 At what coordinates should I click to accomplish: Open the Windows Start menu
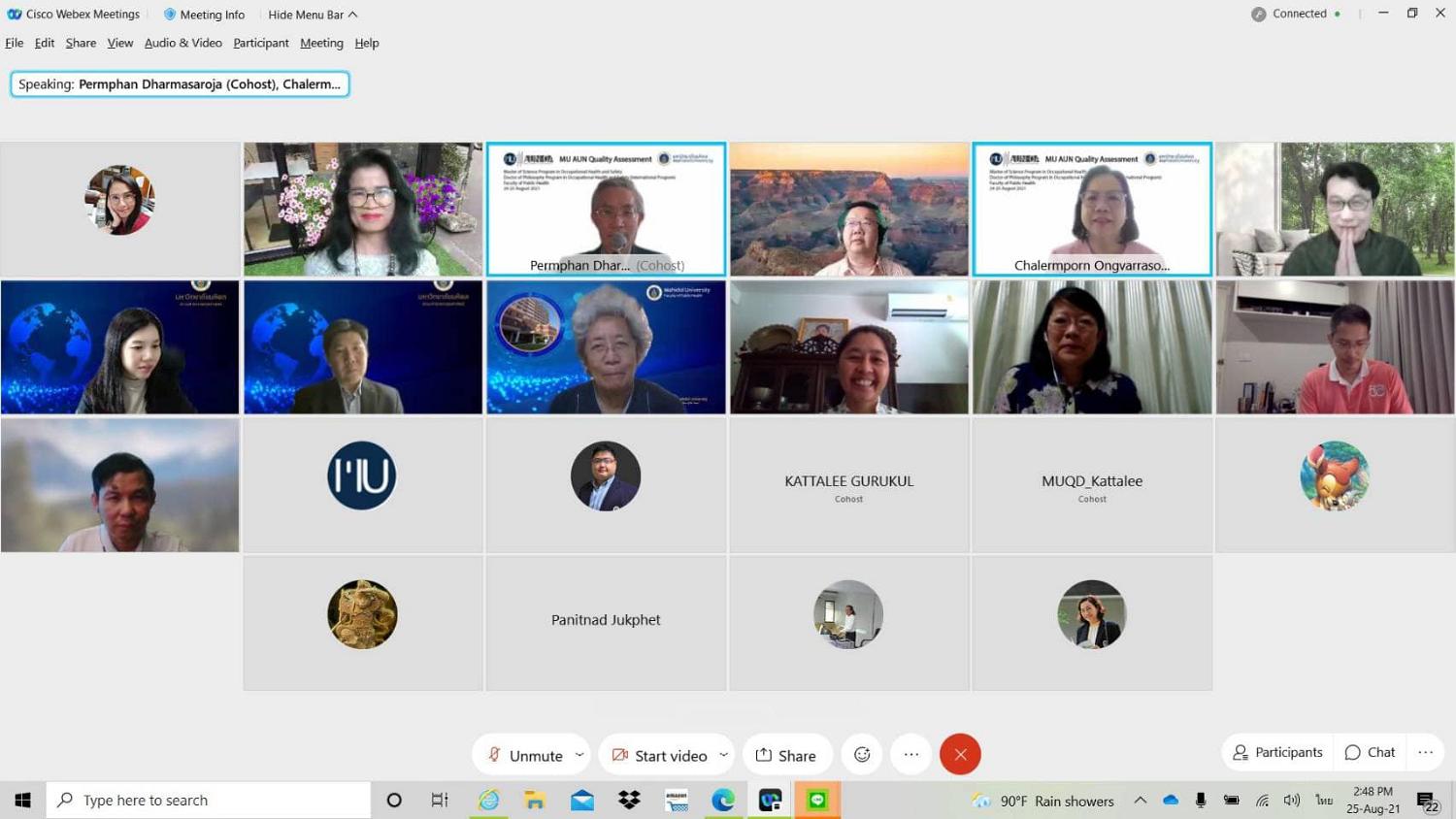22,800
